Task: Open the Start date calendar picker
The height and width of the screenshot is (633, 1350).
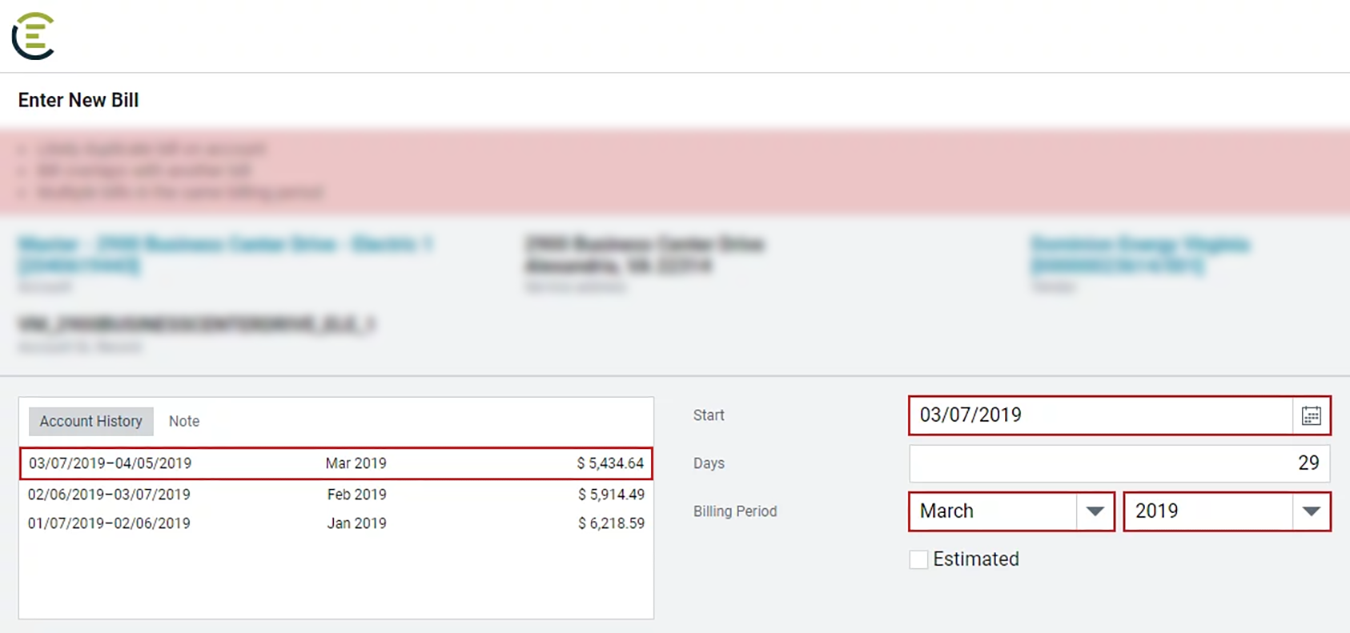Action: (x=1311, y=416)
